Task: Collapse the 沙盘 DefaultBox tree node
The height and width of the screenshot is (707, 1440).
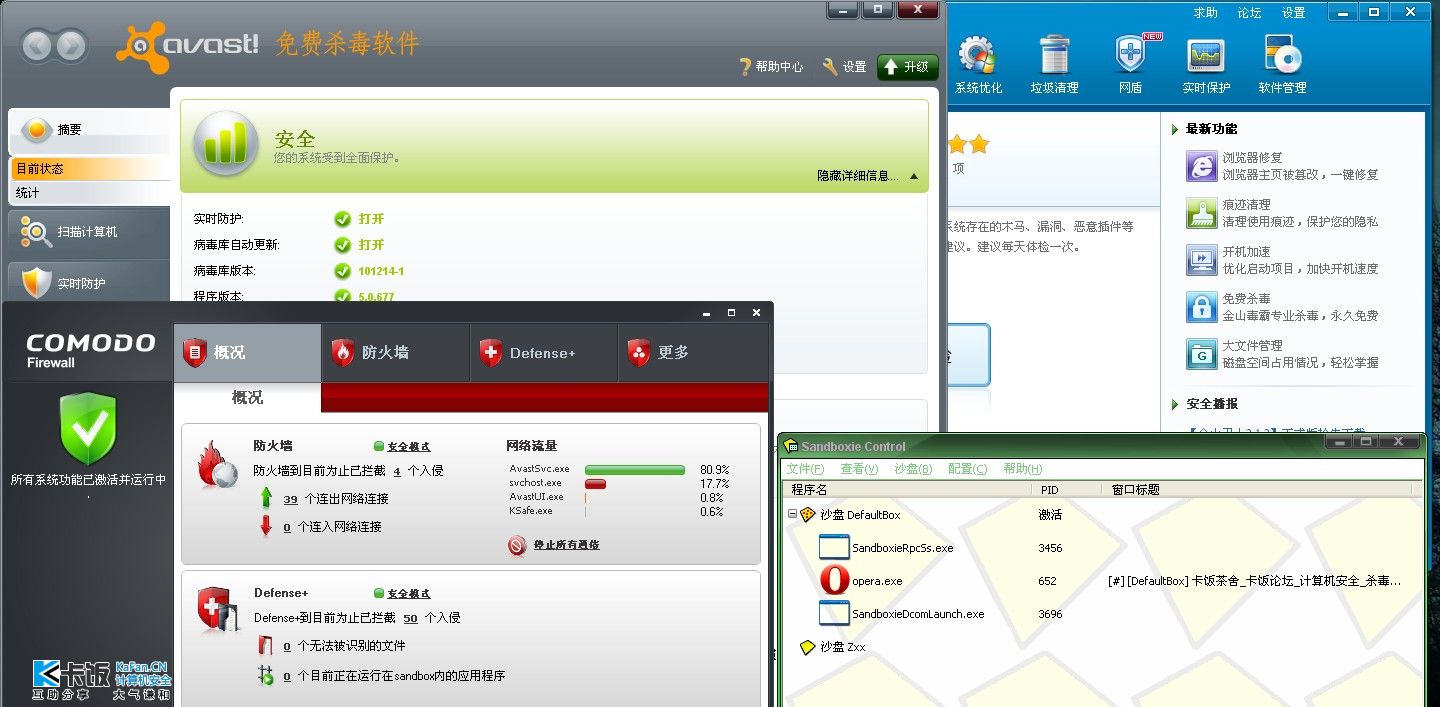Action: [x=792, y=514]
